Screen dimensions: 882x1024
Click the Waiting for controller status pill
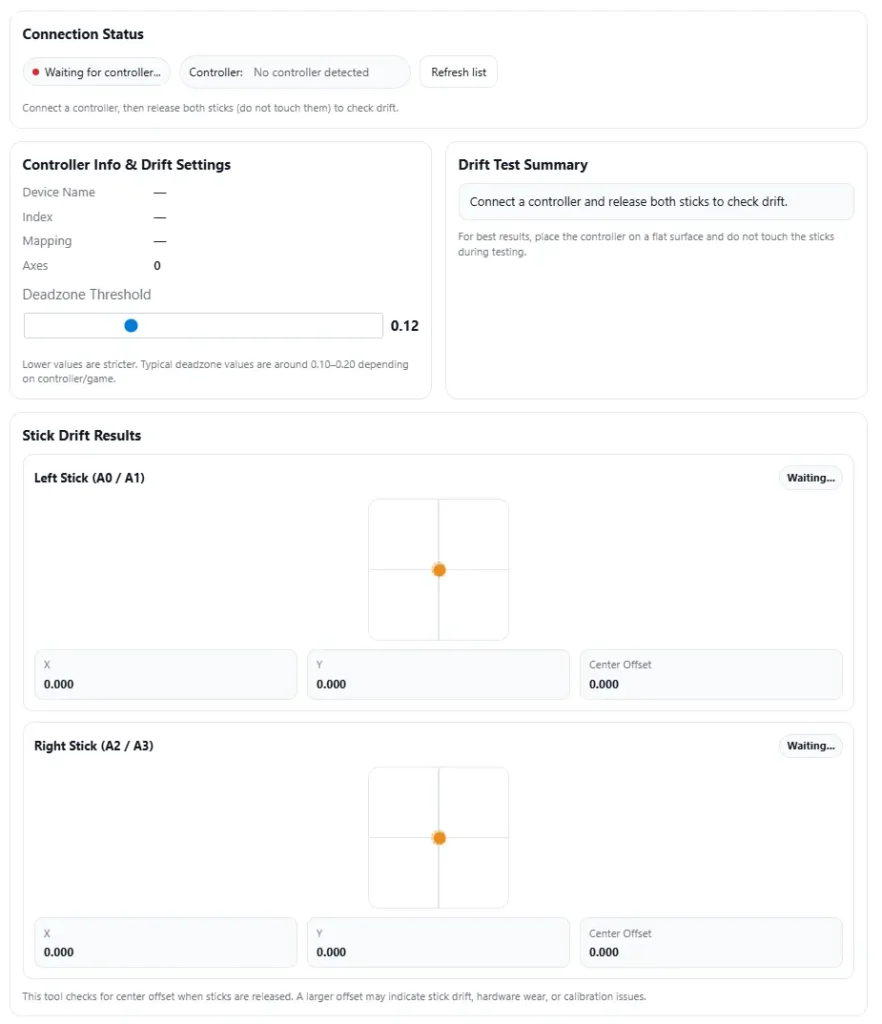point(97,72)
